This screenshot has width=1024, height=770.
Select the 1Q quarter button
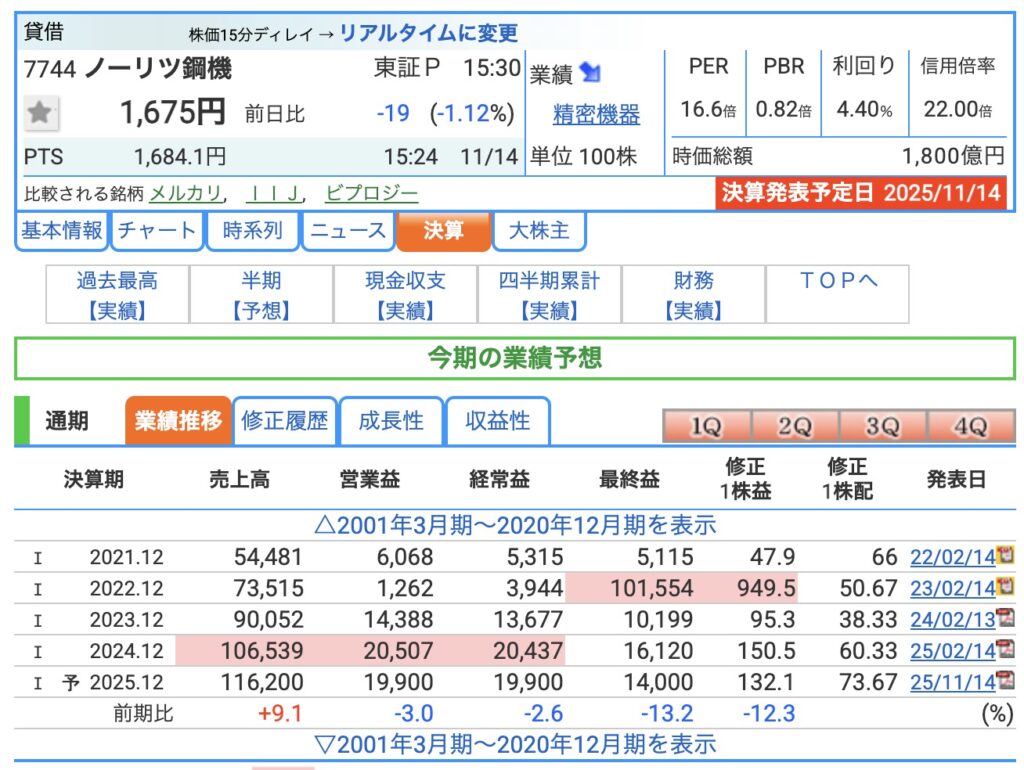click(706, 426)
